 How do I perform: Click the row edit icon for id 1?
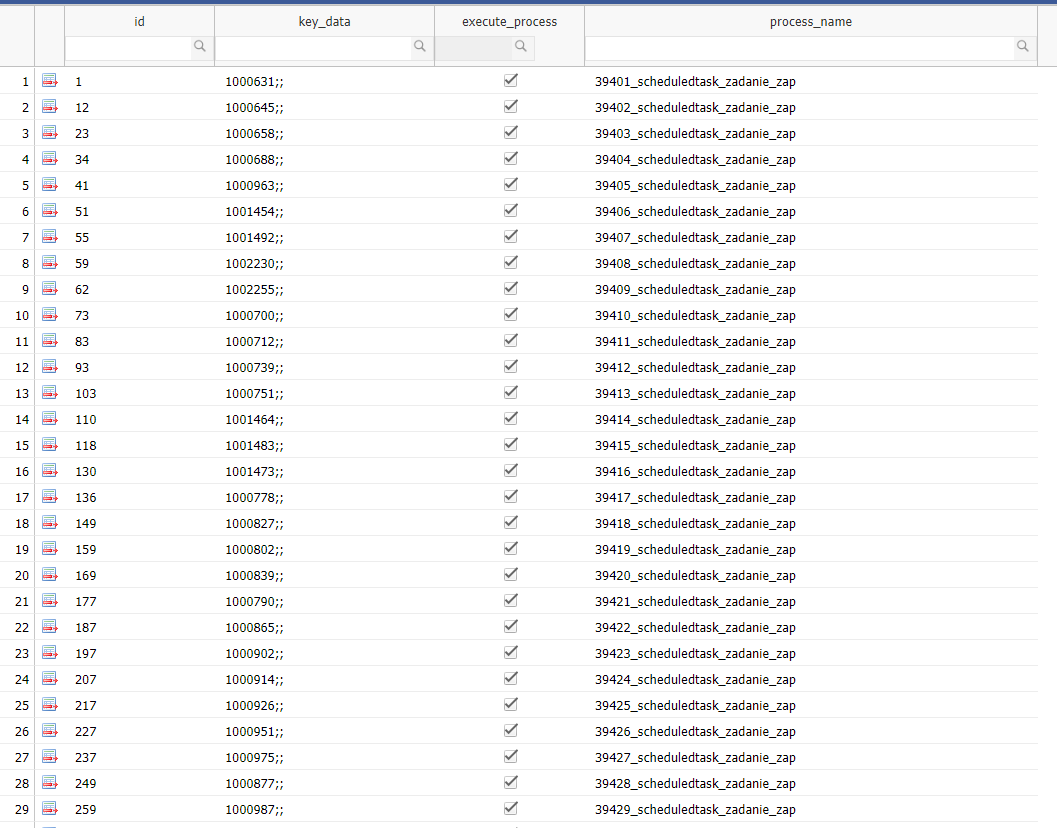pyautogui.click(x=49, y=81)
